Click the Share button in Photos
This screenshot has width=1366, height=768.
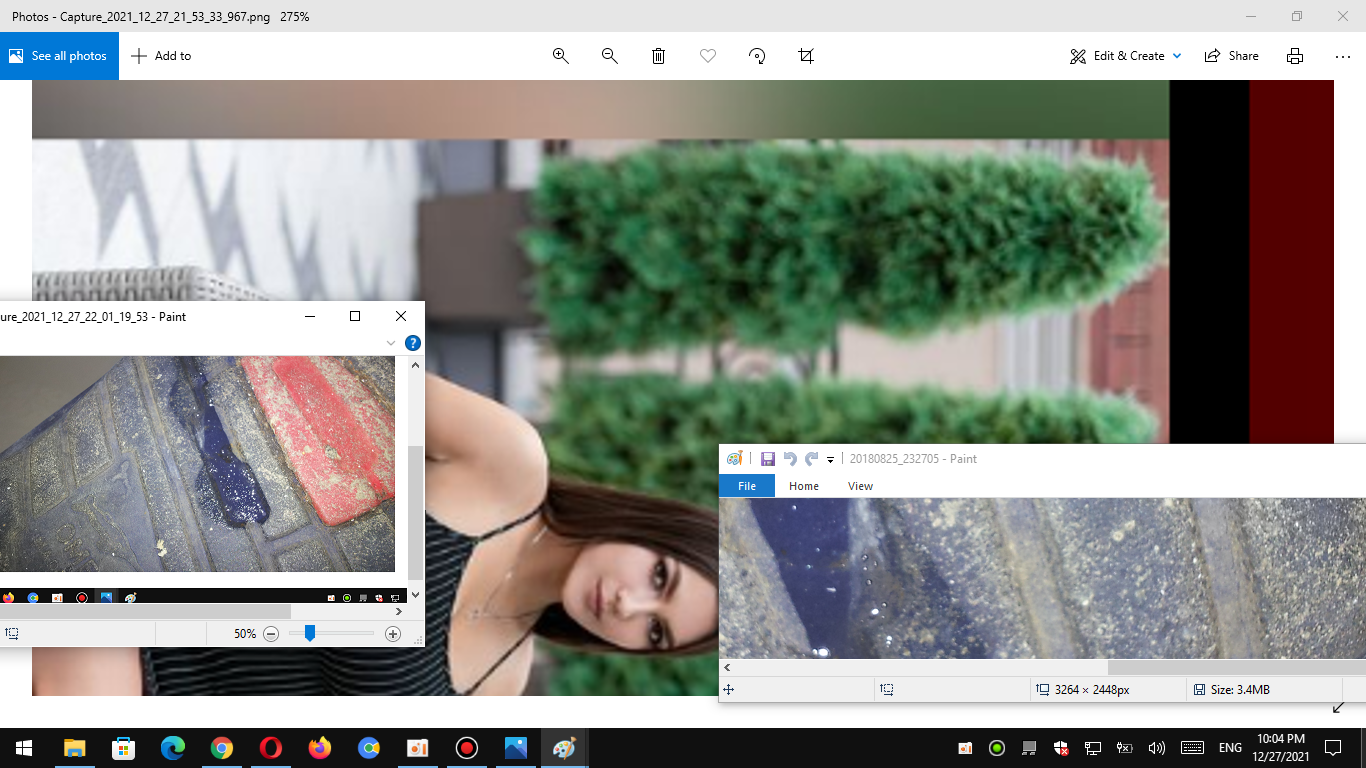tap(1232, 56)
